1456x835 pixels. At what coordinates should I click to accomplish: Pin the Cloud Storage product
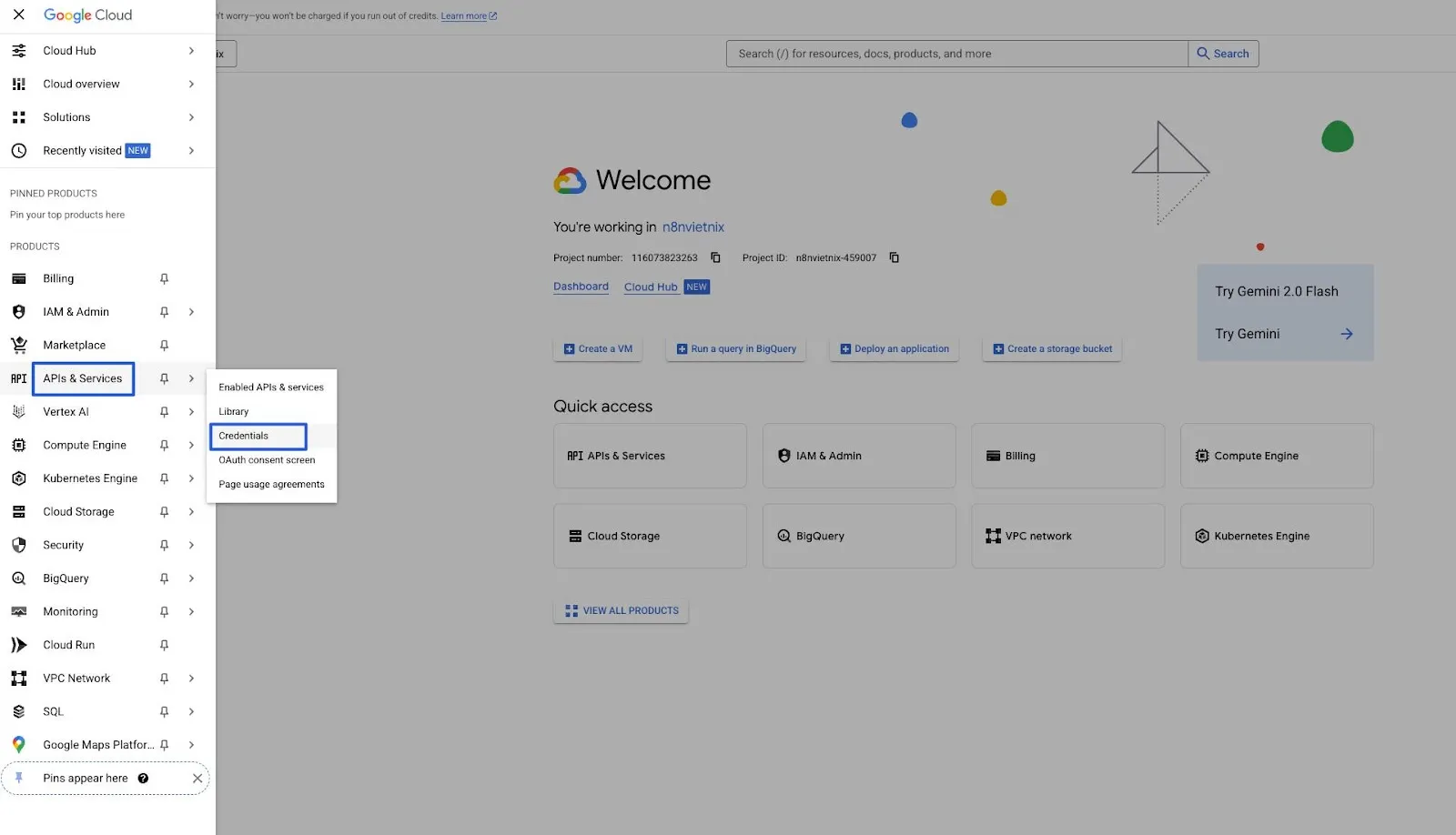point(164,512)
